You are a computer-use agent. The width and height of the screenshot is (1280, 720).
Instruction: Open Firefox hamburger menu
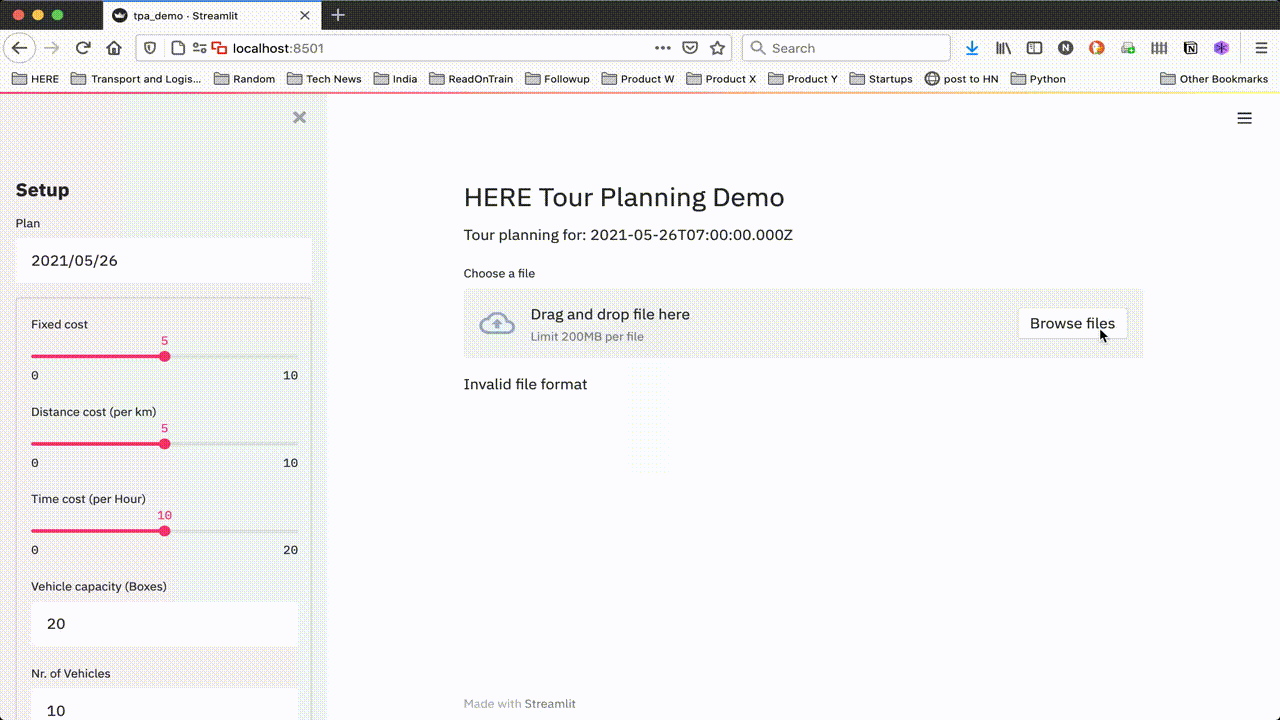pos(1261,48)
